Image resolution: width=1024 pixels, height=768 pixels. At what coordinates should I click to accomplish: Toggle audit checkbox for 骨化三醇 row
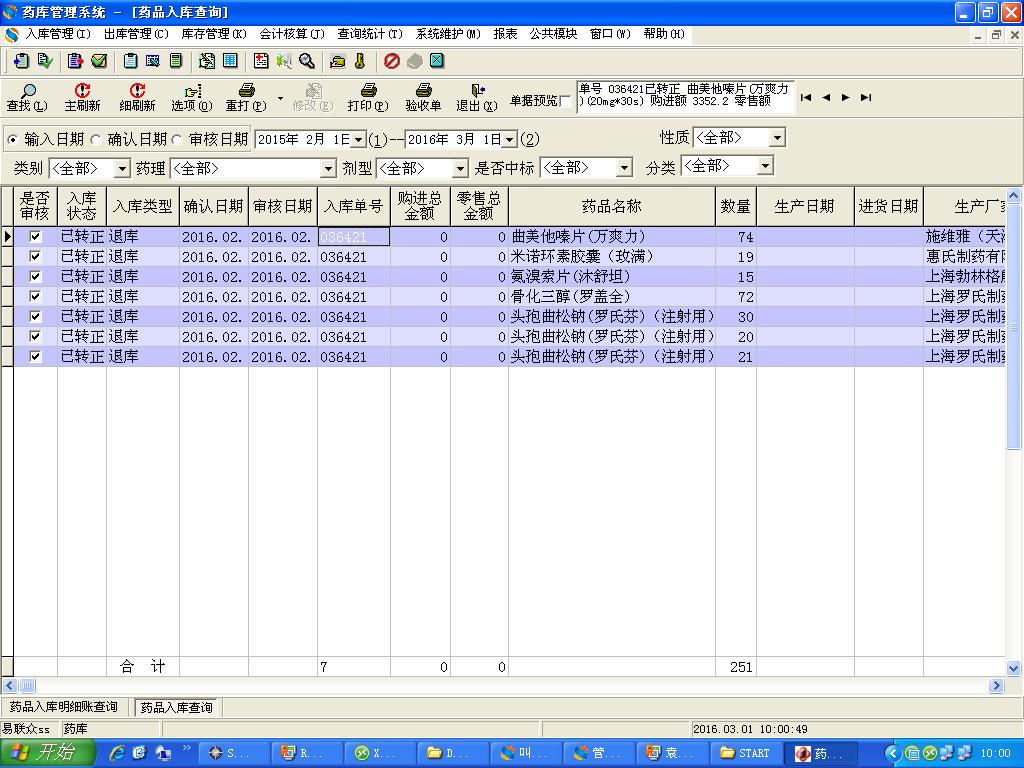pyautogui.click(x=35, y=296)
